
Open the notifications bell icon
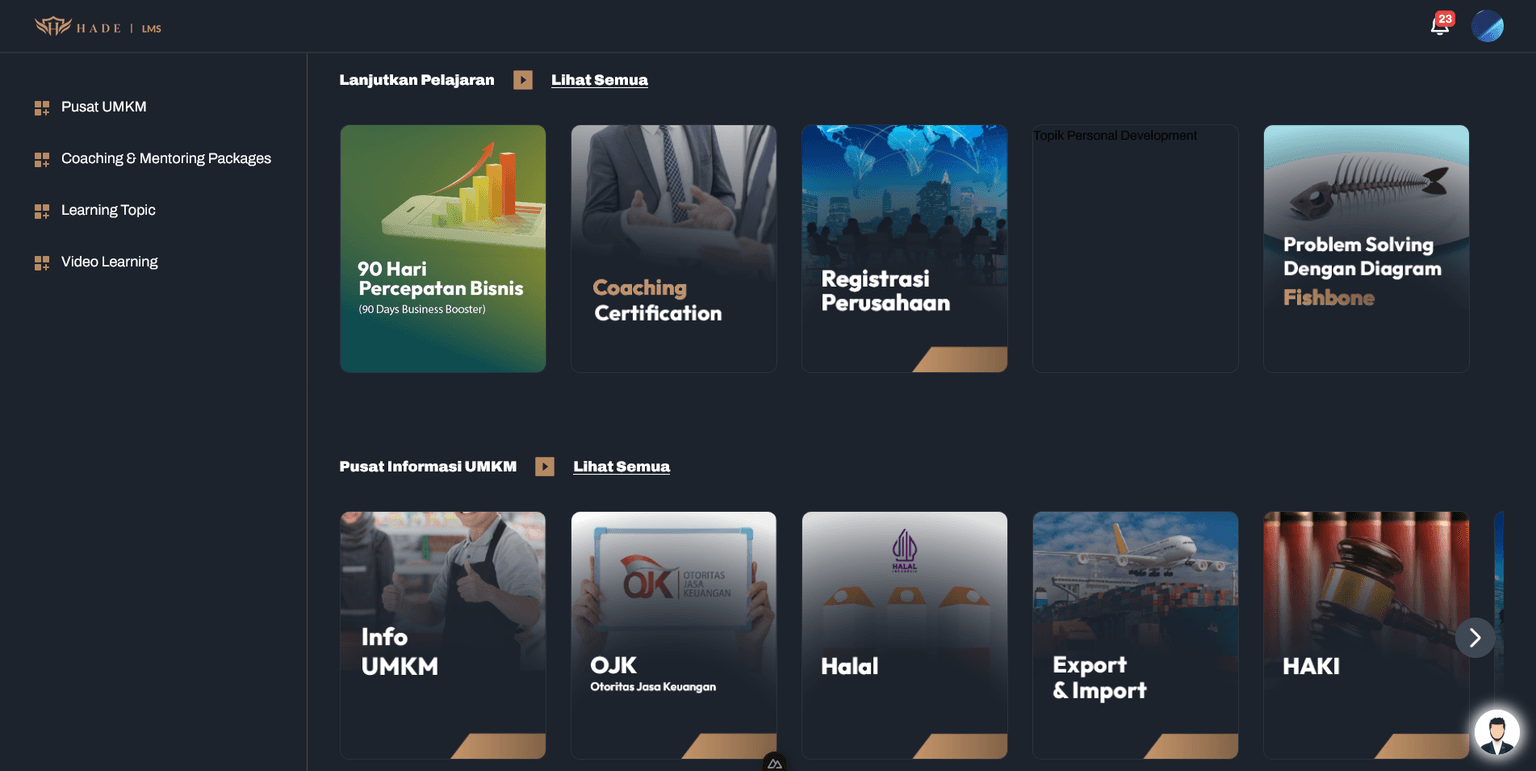click(1440, 26)
